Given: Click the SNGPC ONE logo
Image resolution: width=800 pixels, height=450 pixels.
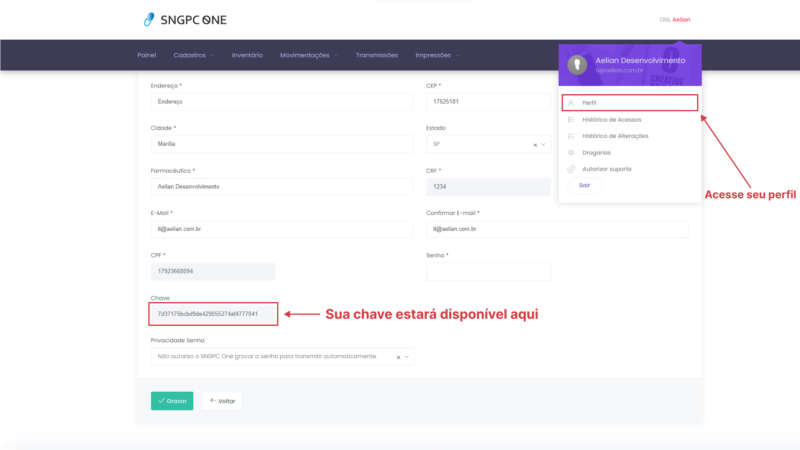Looking at the screenshot, I should 185,19.
